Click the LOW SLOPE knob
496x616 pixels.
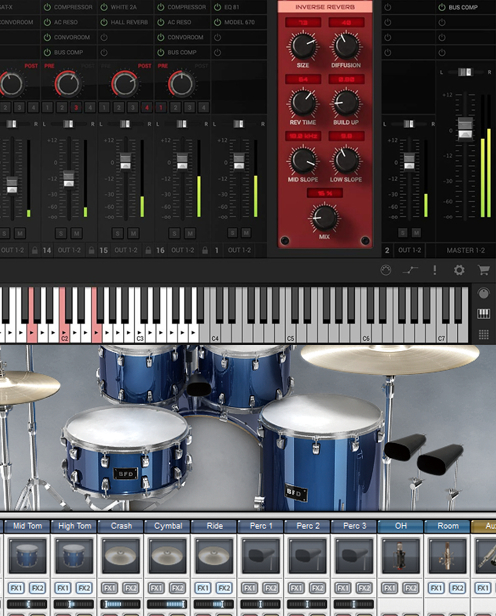(x=346, y=160)
